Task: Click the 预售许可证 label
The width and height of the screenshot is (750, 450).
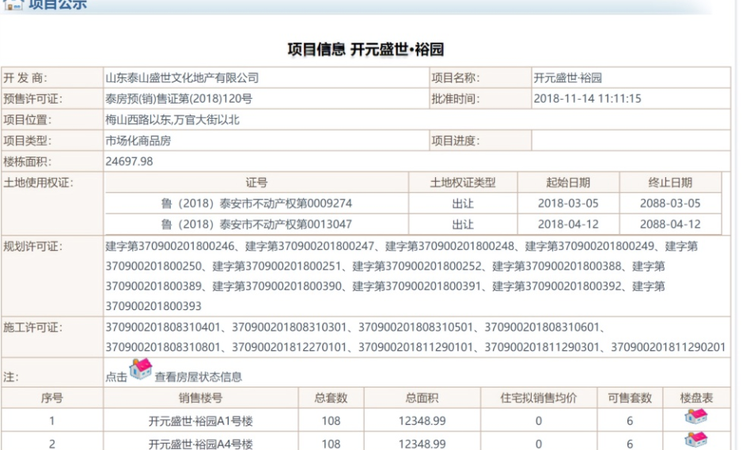Action: click(x=33, y=99)
